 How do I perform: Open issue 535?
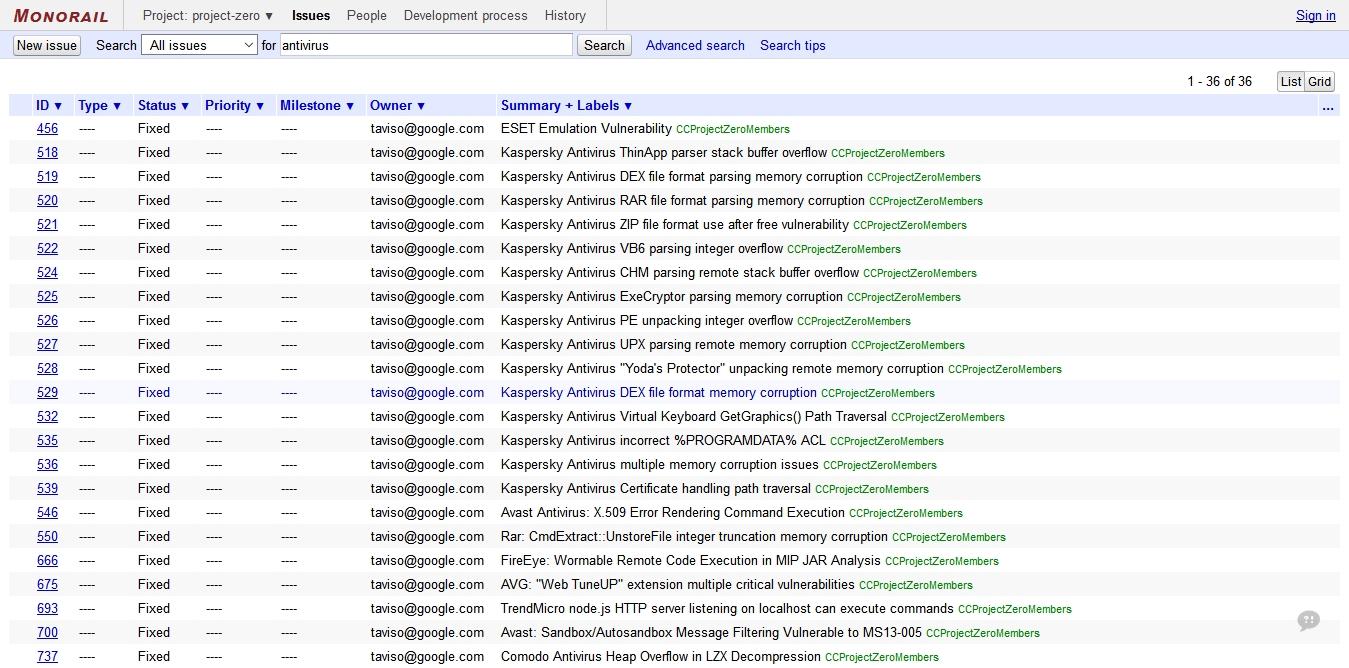tap(47, 441)
